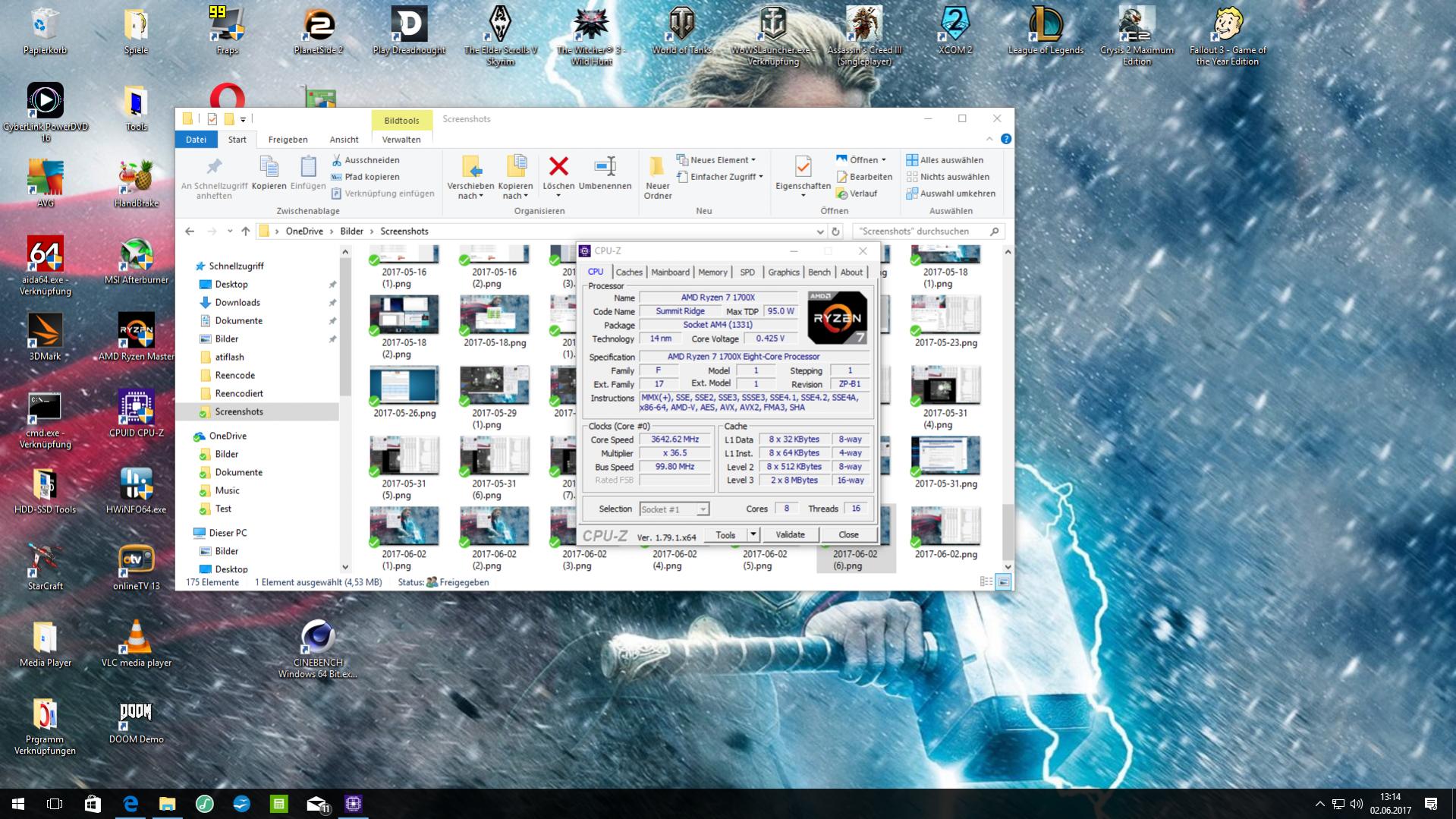Expand the address bar history dropdown
This screenshot has height=819, width=1456.
[x=820, y=232]
